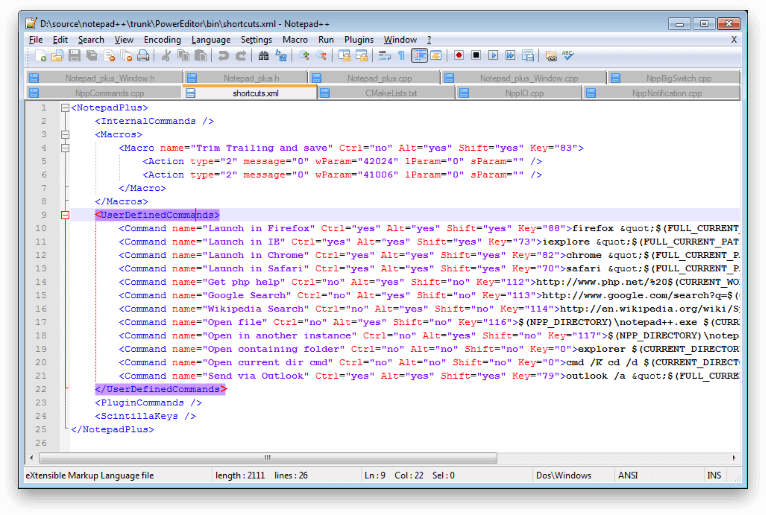This screenshot has width=766, height=515.
Task: Click synchronize vertical scrolling icon
Action: (344, 56)
